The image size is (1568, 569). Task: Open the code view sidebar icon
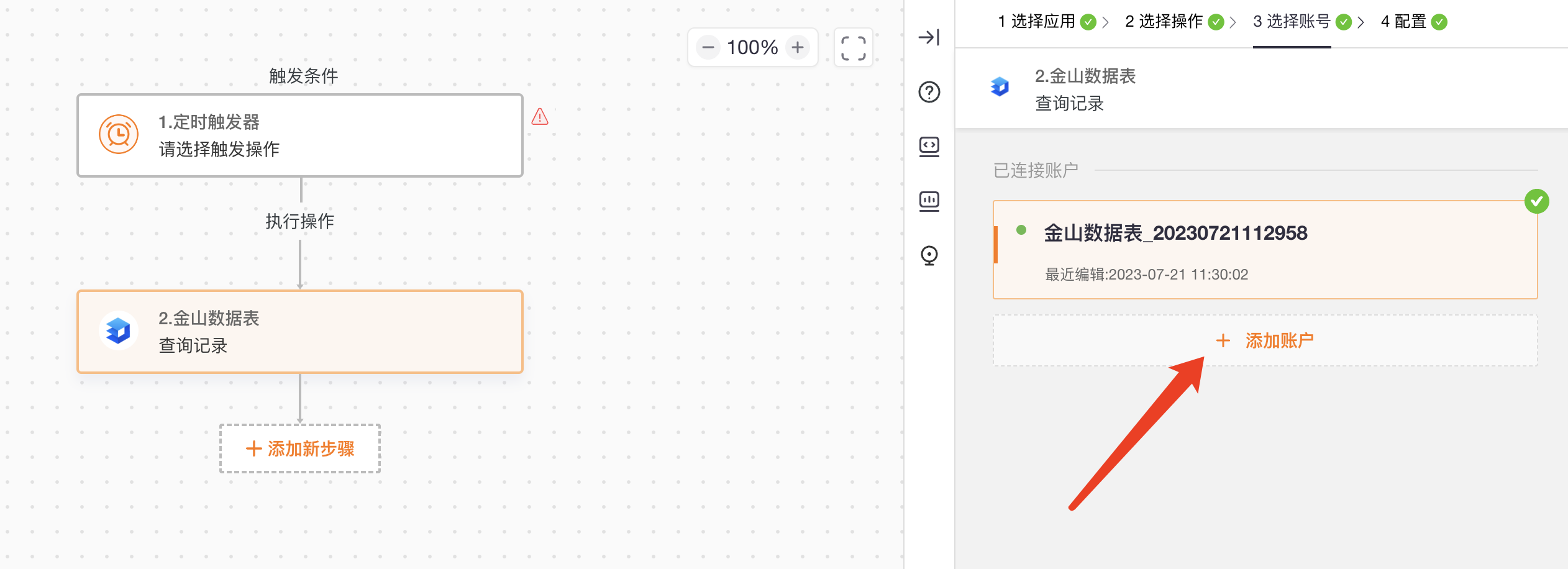[x=929, y=147]
